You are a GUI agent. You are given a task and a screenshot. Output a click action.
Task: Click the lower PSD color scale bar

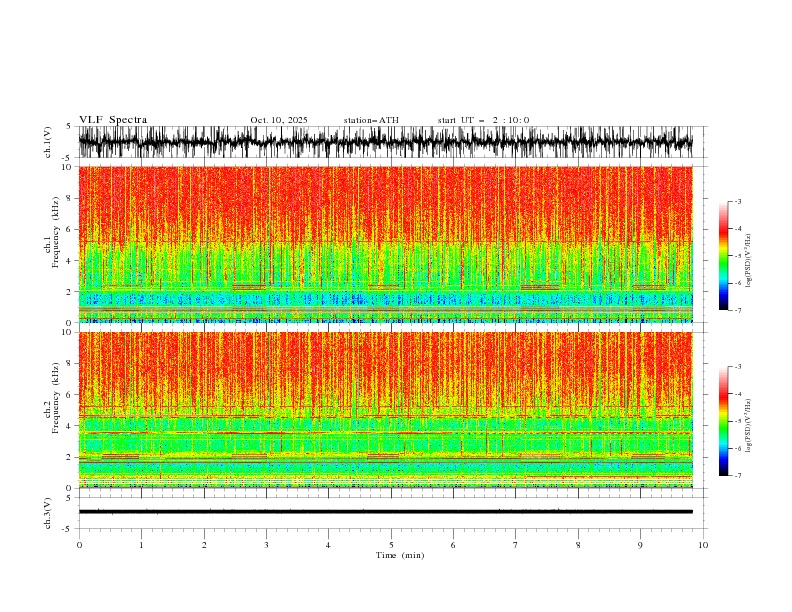(723, 421)
